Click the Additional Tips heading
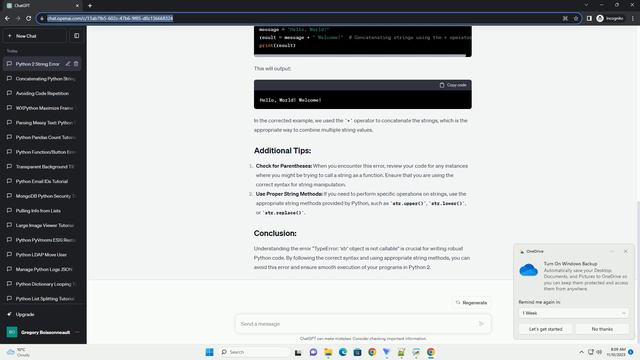 [282, 151]
